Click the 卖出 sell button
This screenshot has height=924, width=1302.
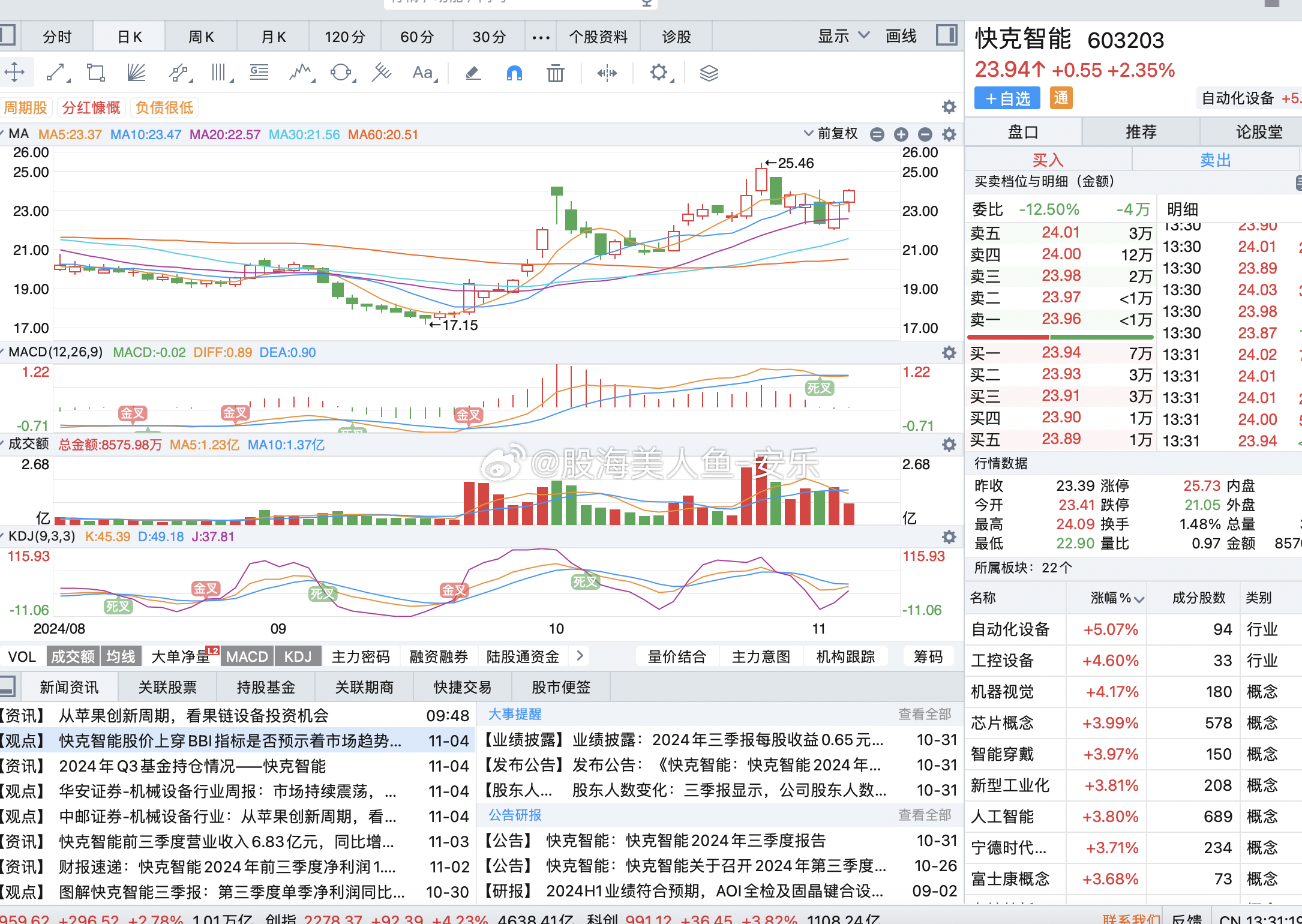pos(1215,160)
